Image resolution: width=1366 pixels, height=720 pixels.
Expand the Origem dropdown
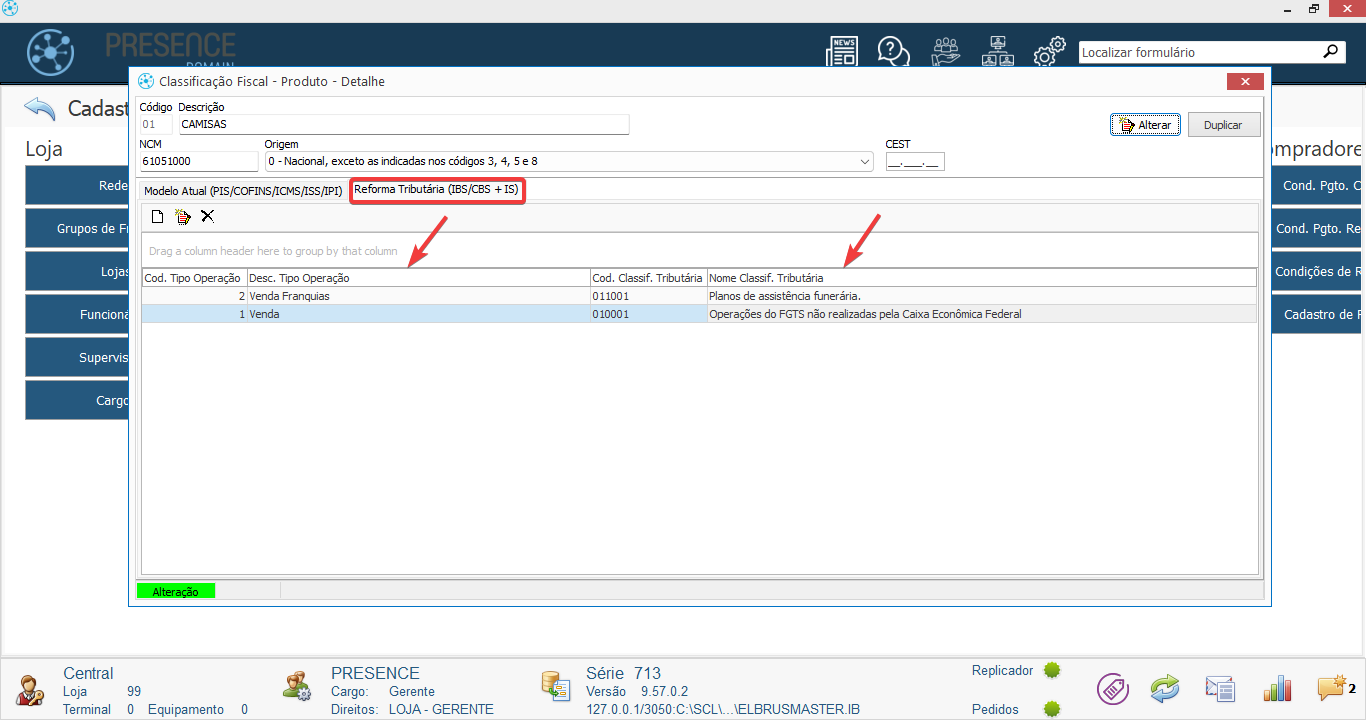(x=864, y=161)
